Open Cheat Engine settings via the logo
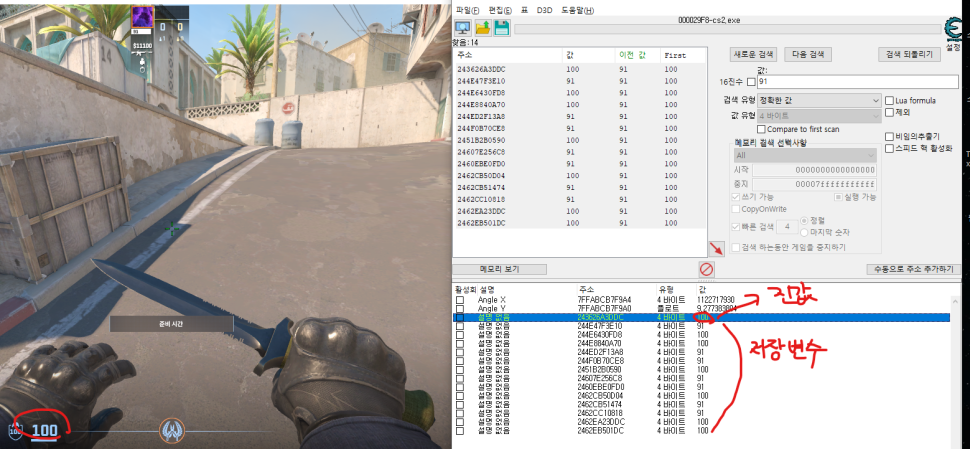This screenshot has width=970, height=449. [955, 31]
